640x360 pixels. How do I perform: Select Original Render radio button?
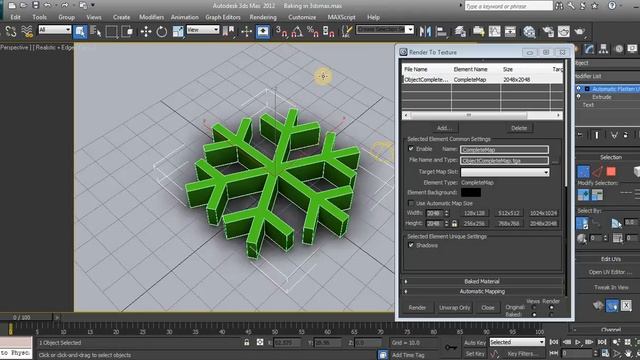pos(551,307)
